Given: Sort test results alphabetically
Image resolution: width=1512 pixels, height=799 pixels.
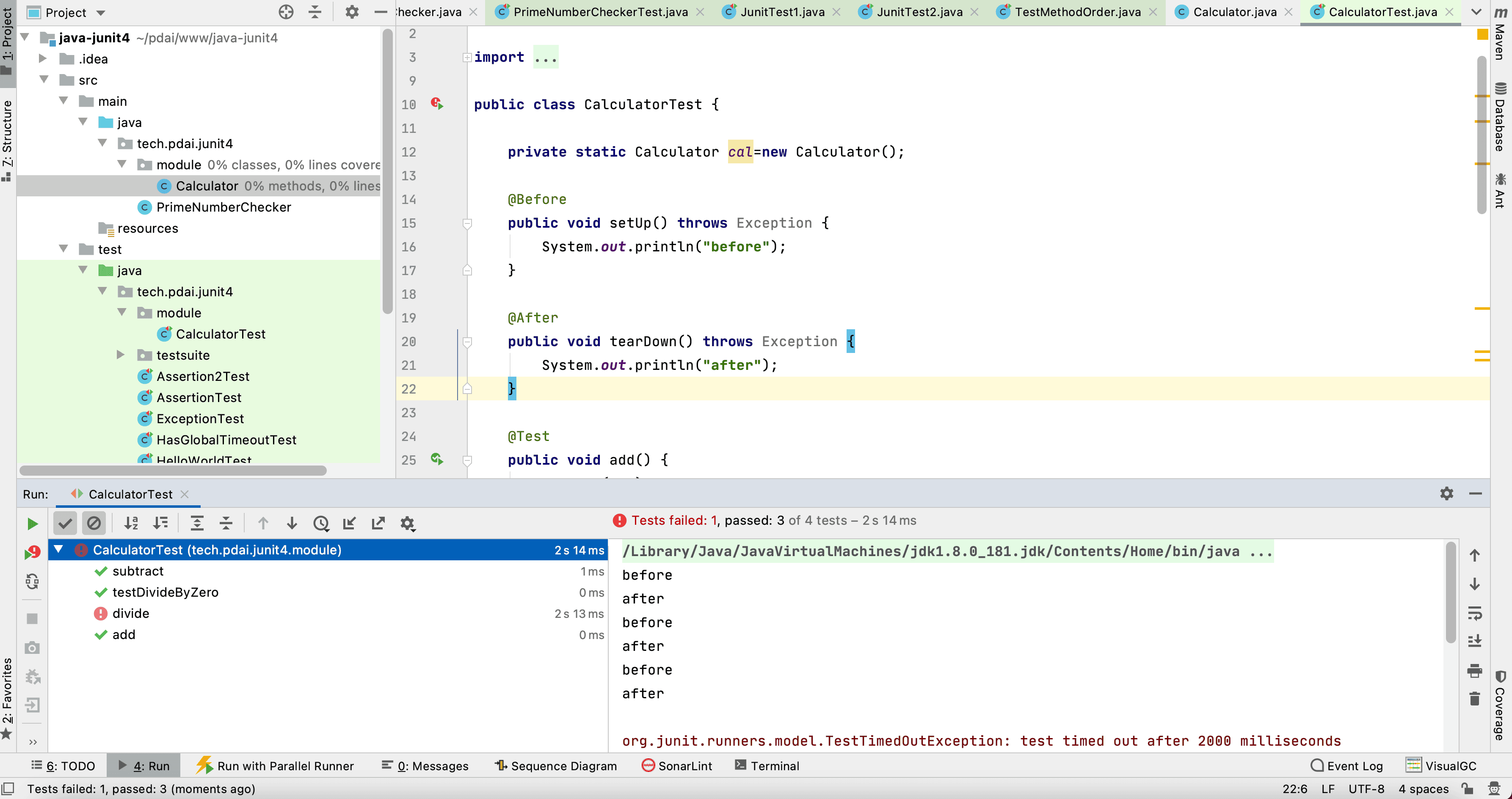Looking at the screenshot, I should (131, 523).
